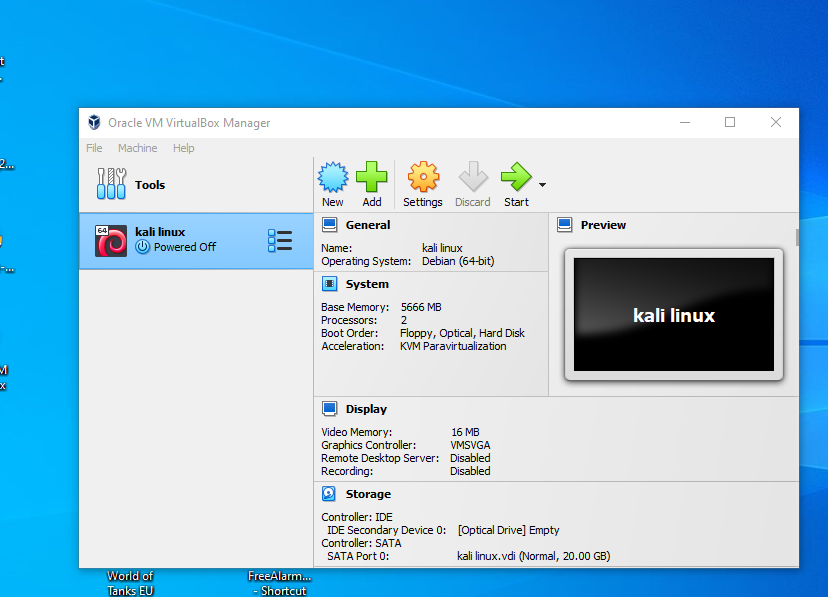Click the System section heading

tap(367, 284)
